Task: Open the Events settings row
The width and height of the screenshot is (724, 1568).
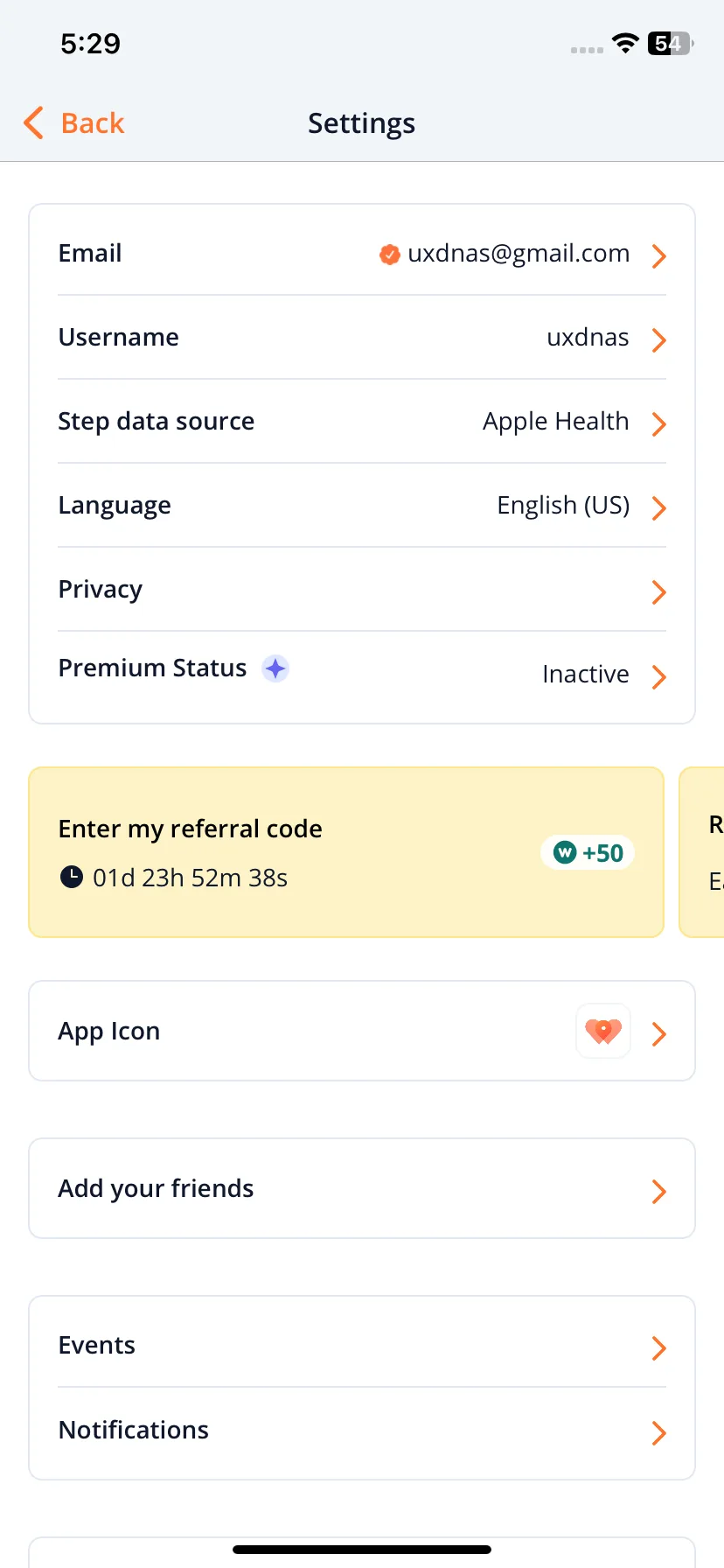Action: [362, 1346]
